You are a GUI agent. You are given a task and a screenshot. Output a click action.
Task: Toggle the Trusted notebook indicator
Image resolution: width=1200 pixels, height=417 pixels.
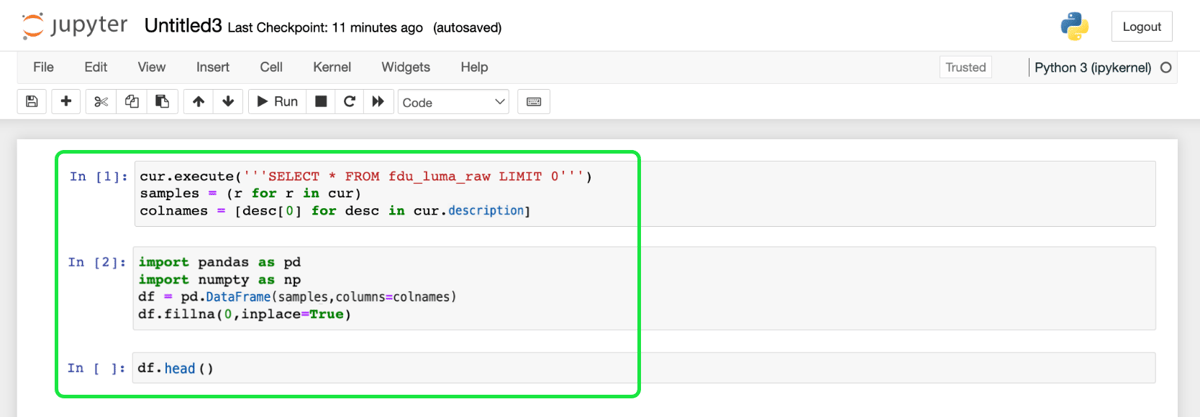click(966, 67)
